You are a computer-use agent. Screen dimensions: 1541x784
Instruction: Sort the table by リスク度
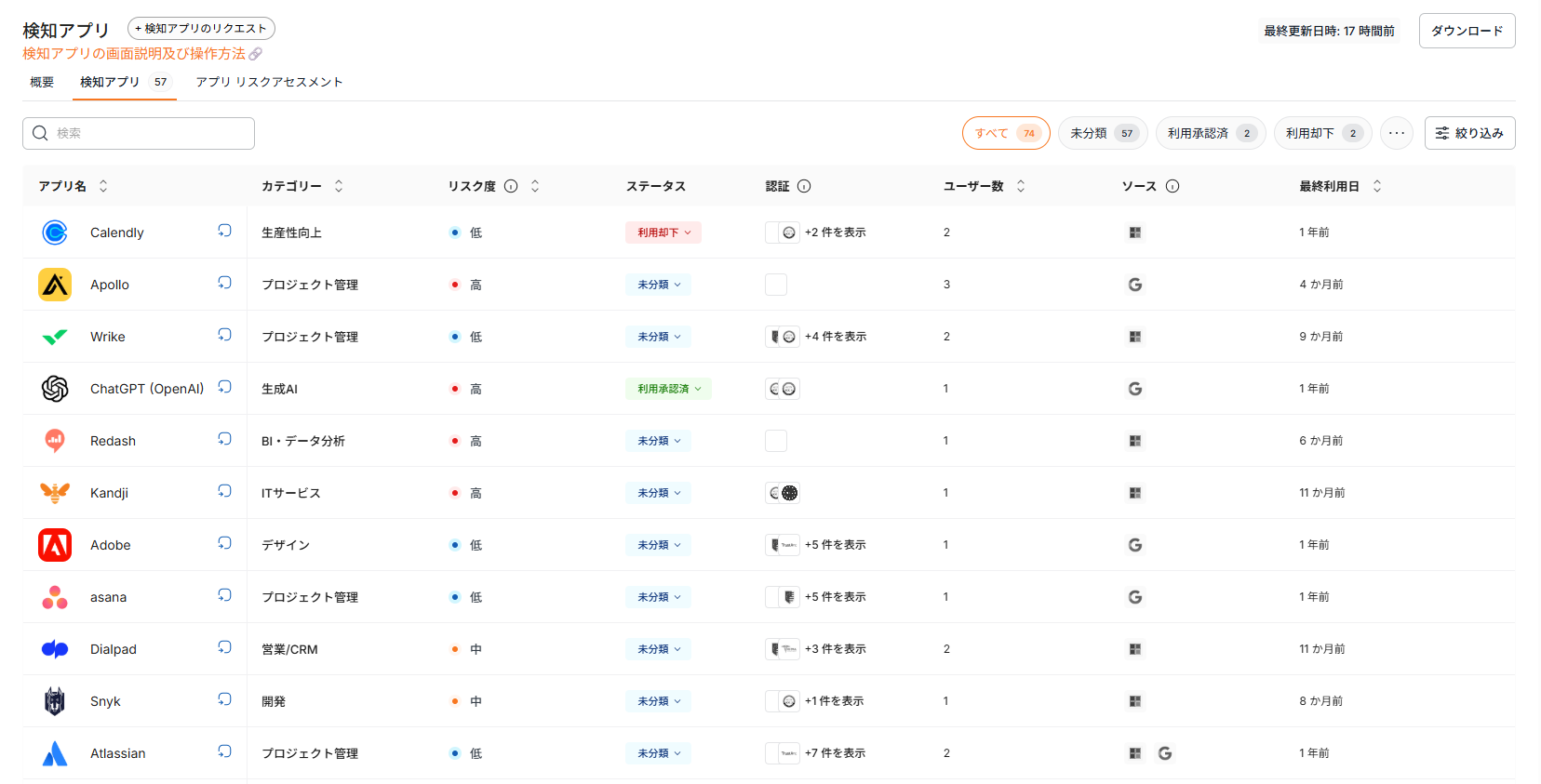[x=535, y=186]
